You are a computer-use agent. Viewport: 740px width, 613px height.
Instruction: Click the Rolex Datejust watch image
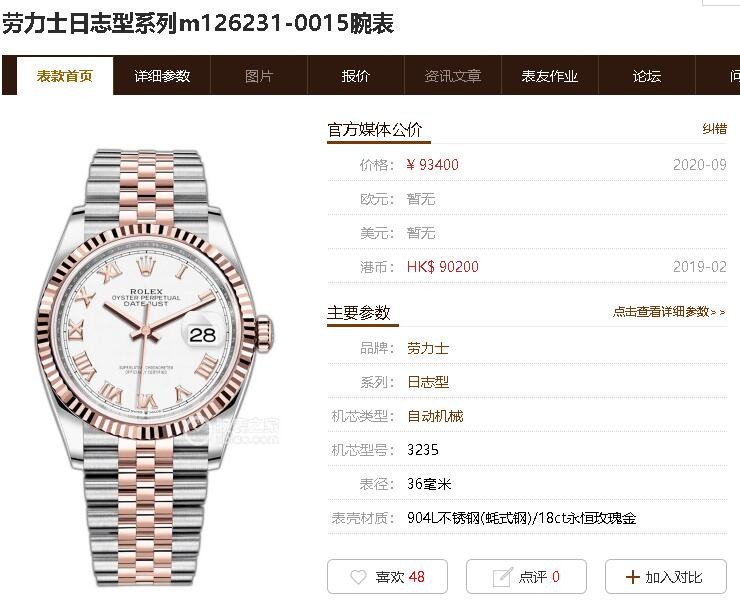154,368
